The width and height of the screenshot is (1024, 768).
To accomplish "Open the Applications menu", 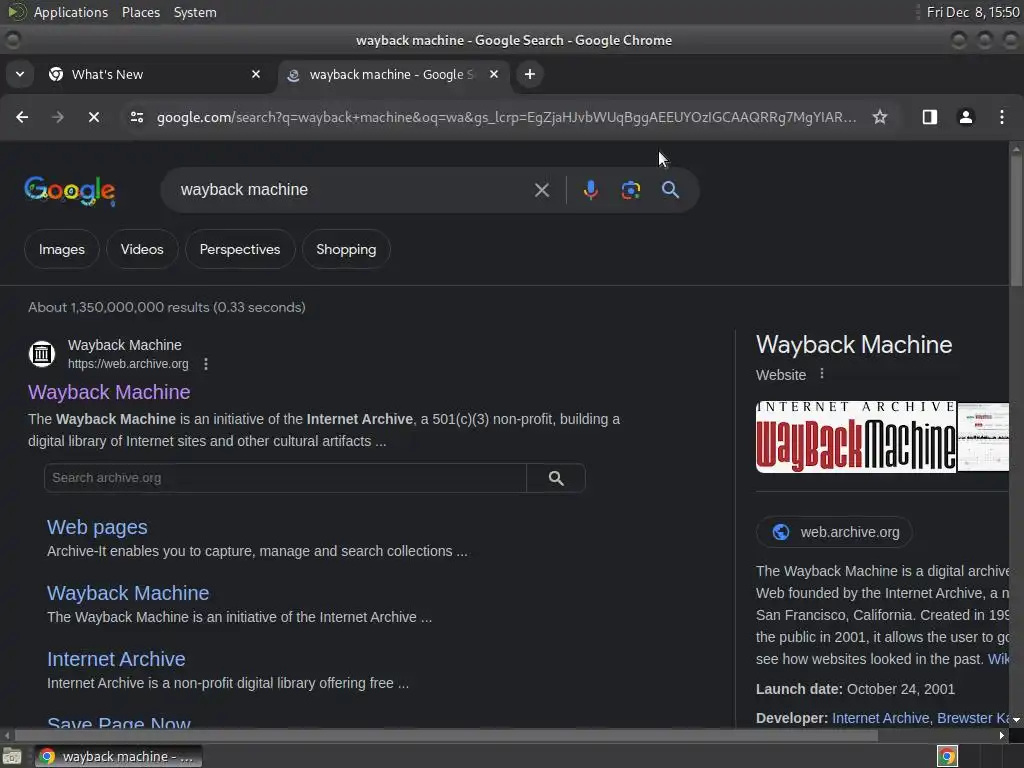I will tap(71, 12).
